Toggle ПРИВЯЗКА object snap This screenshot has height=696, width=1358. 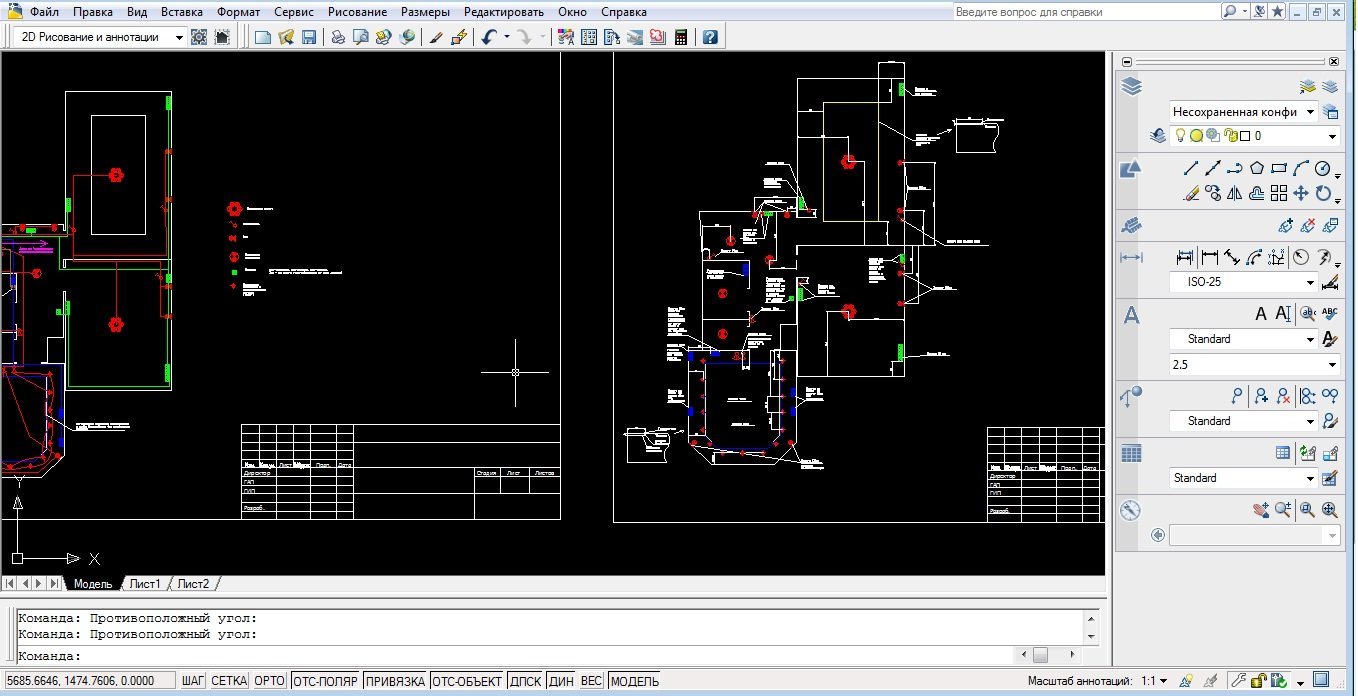click(395, 681)
